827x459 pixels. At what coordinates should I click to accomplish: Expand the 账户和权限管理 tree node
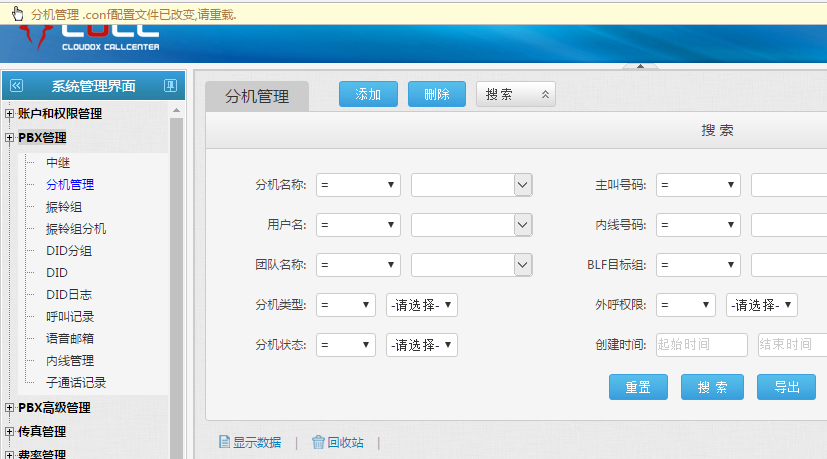click(x=10, y=114)
